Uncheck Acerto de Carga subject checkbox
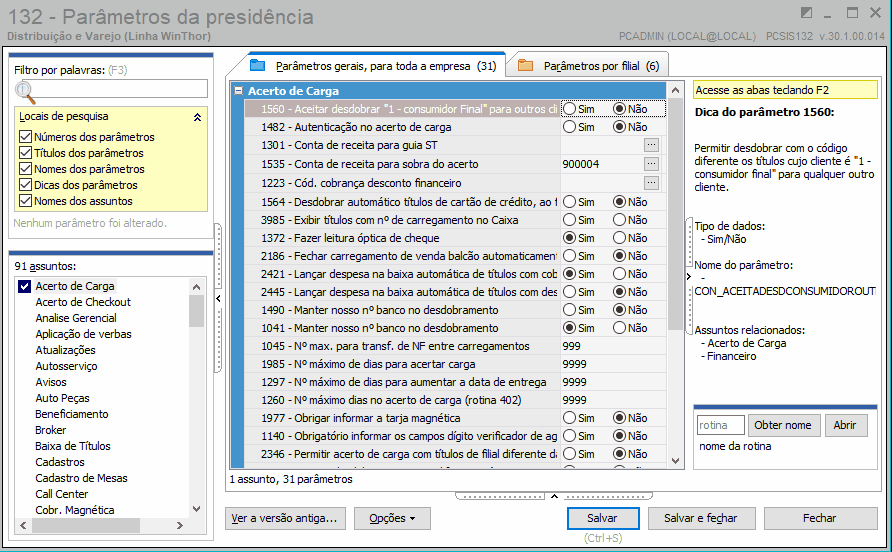 (x=24, y=286)
